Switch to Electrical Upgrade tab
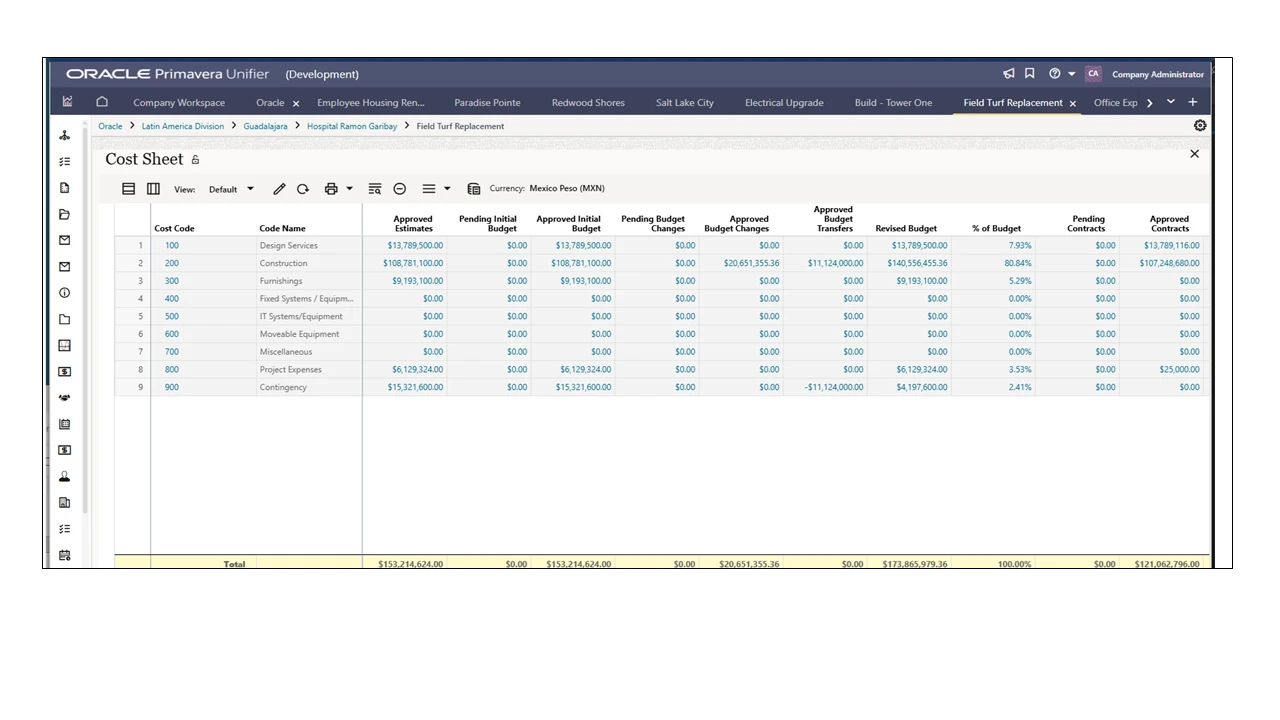 point(784,103)
